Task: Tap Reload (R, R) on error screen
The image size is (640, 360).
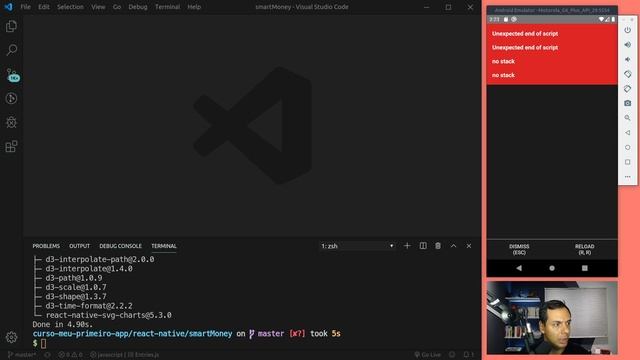Action: [x=584, y=249]
